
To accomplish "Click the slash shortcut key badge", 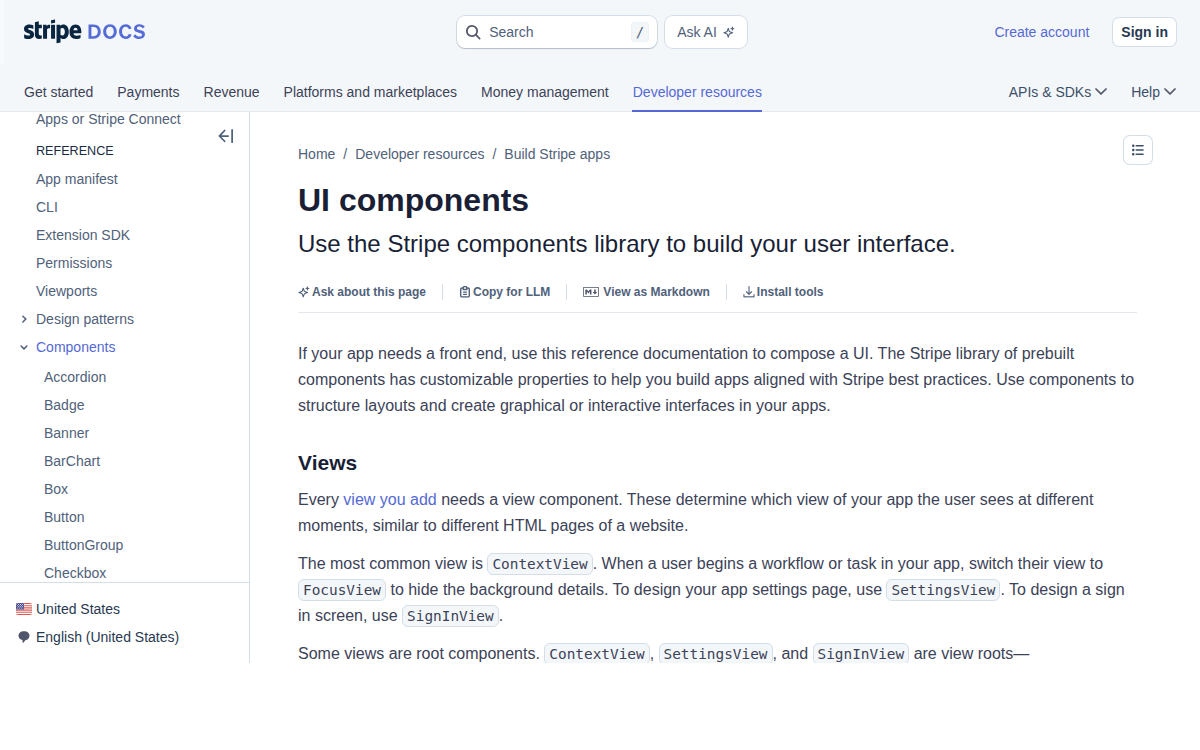I will point(640,32).
